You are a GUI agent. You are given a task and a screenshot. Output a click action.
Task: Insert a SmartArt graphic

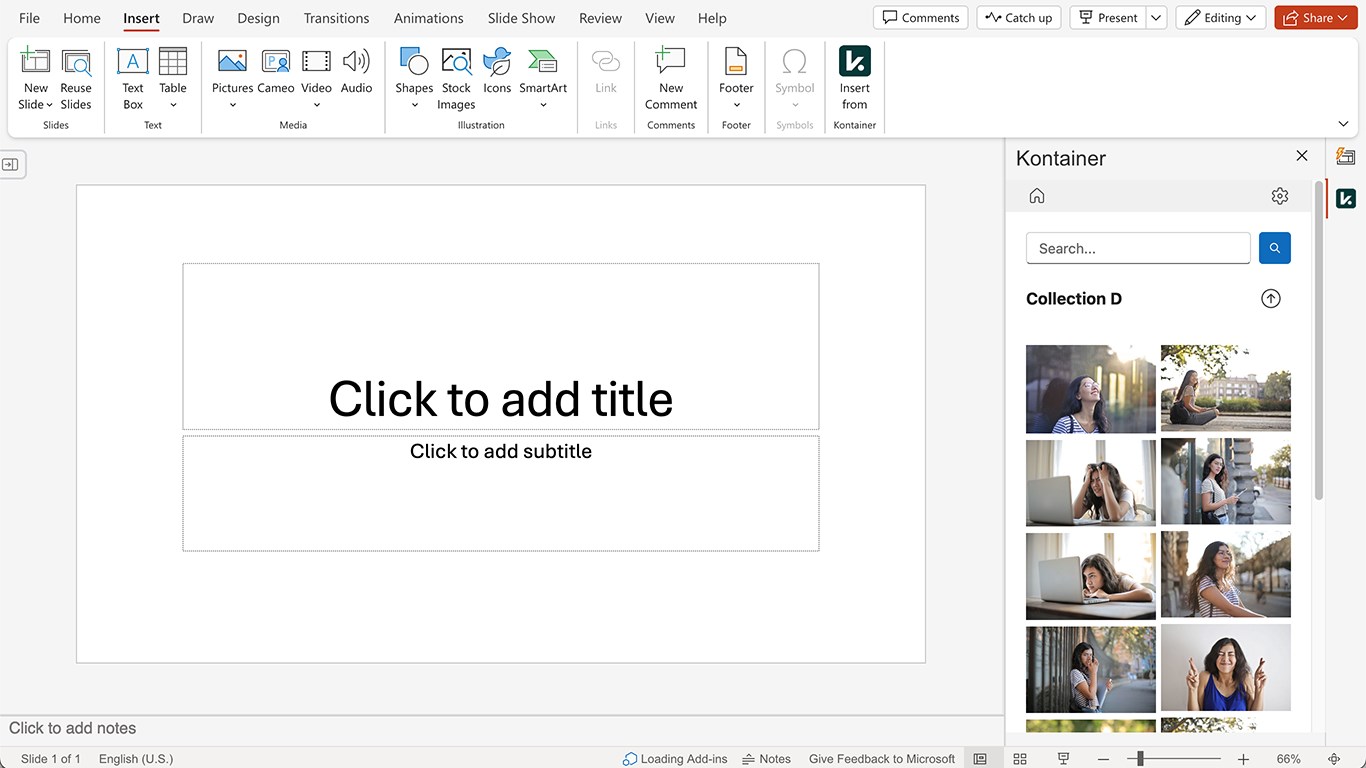click(543, 79)
